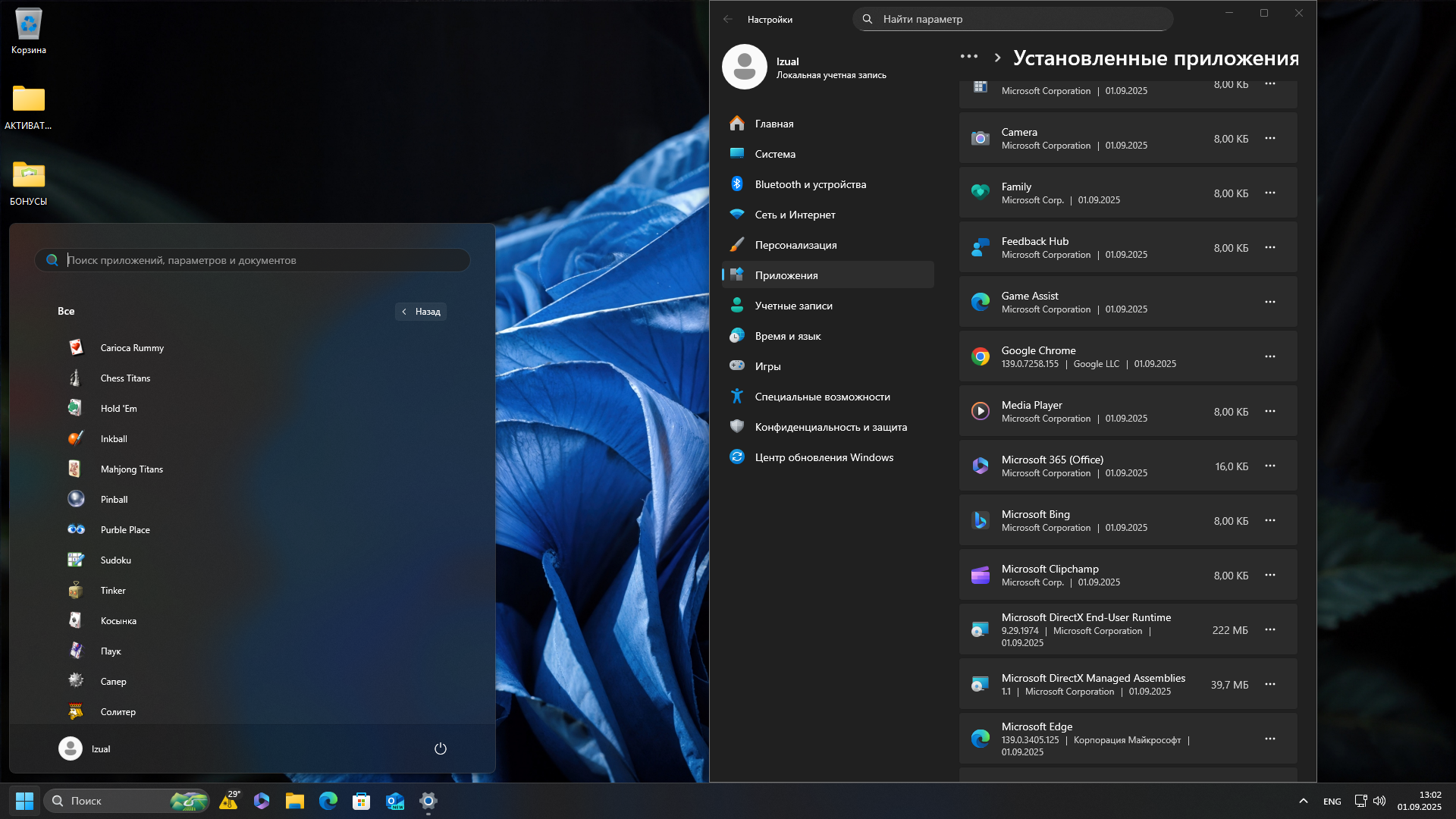1456x819 pixels.
Task: Open Время и язык settings
Action: 828,336
